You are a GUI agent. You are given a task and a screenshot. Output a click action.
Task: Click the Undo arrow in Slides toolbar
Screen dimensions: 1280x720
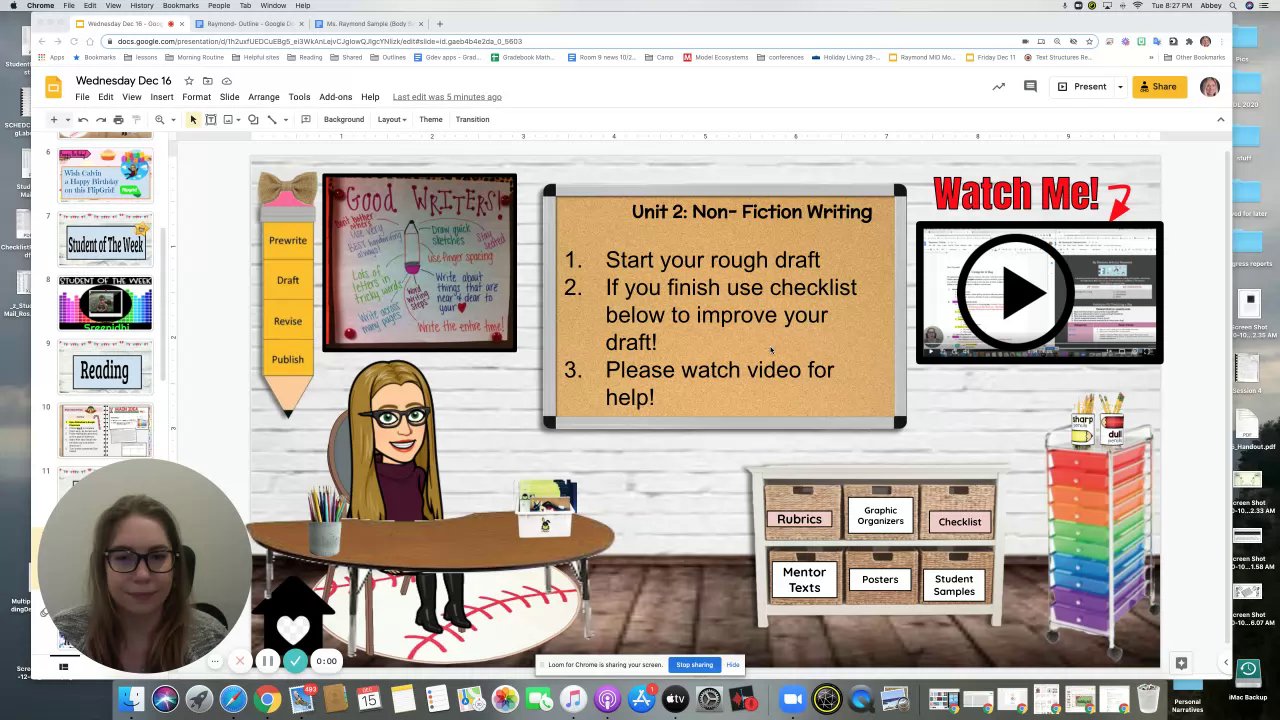coord(83,120)
